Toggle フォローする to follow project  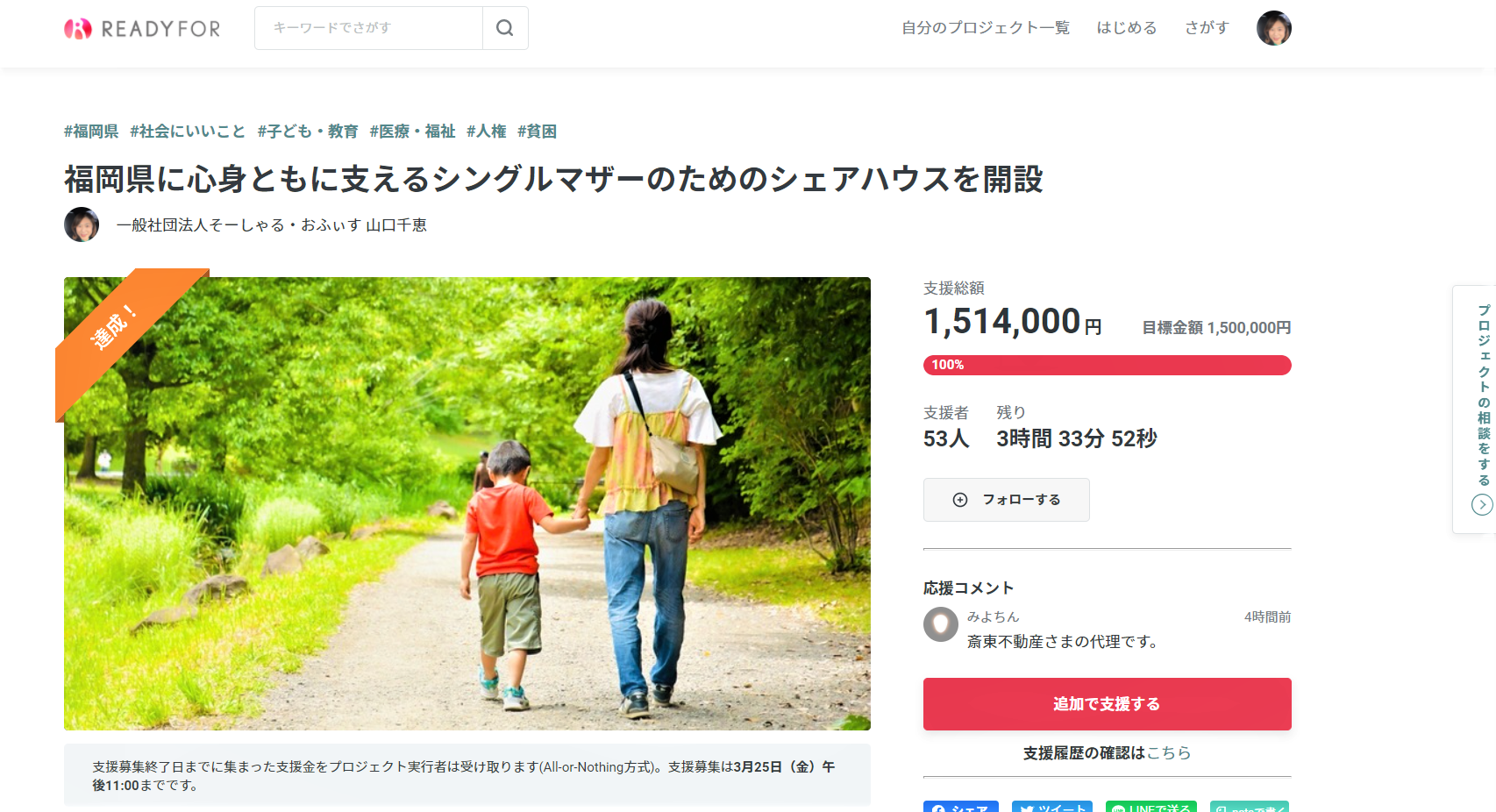tap(1007, 500)
